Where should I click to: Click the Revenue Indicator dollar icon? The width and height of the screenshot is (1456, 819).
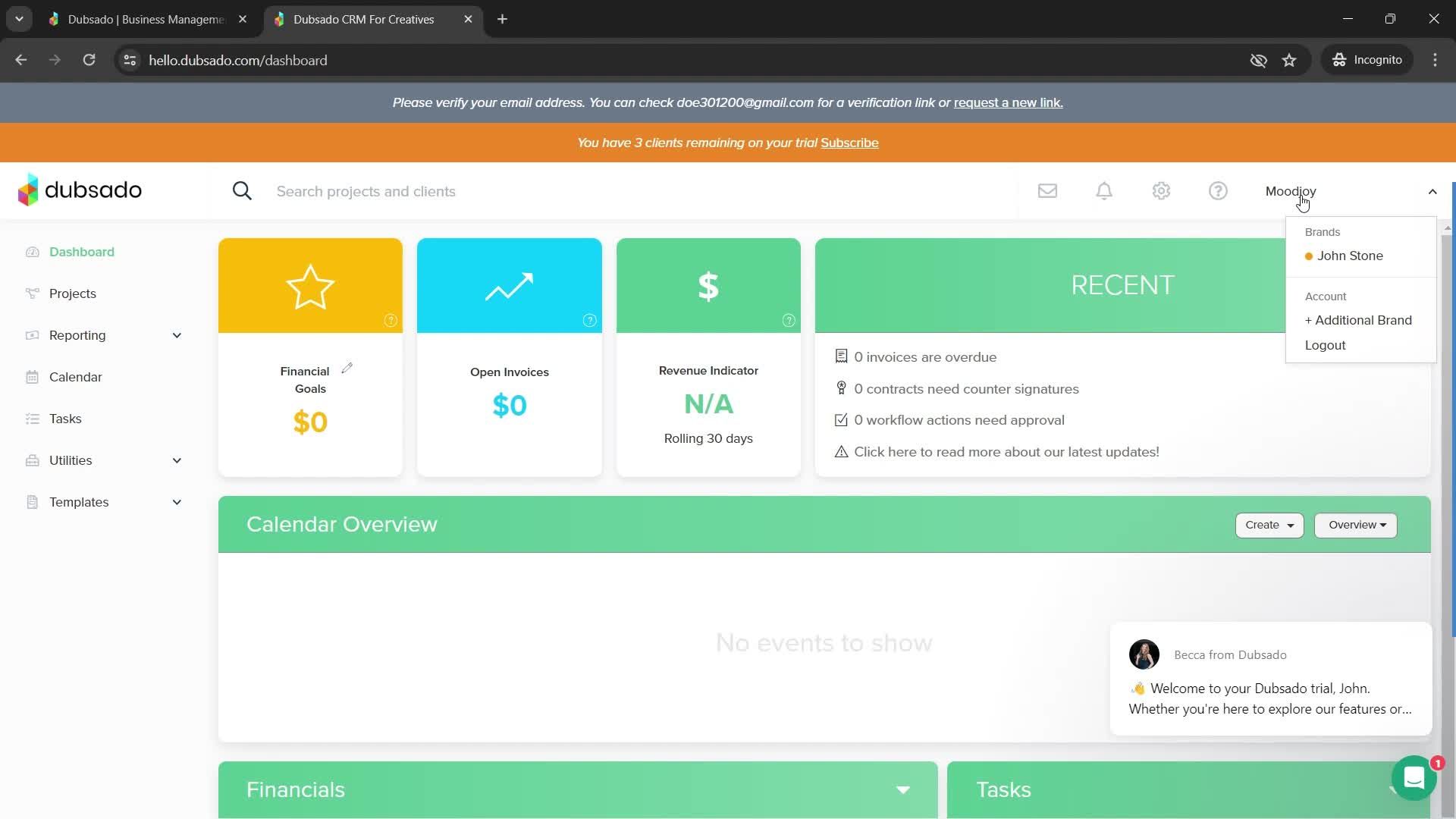point(708,286)
